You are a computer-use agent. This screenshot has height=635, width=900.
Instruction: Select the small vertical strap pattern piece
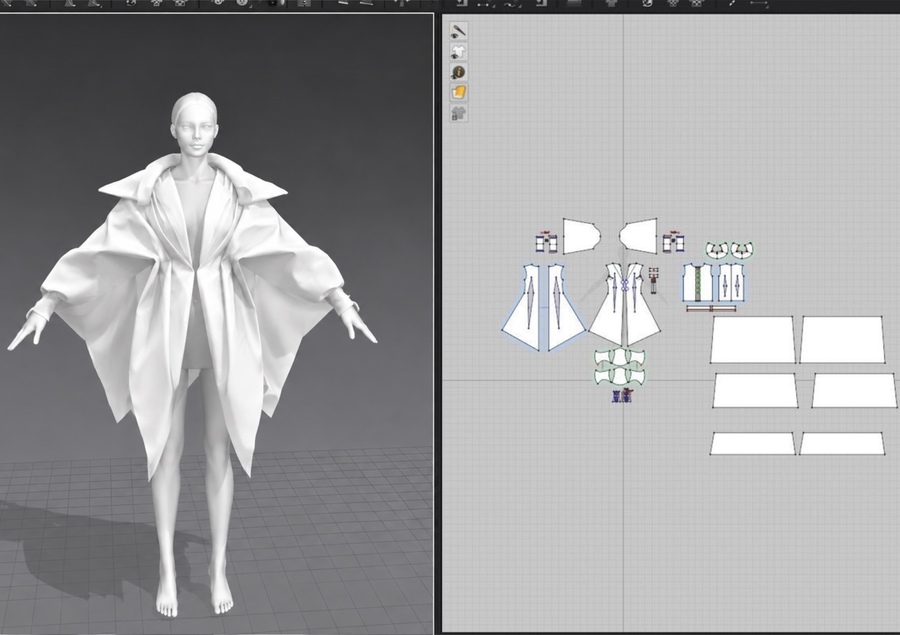pyautogui.click(x=653, y=280)
